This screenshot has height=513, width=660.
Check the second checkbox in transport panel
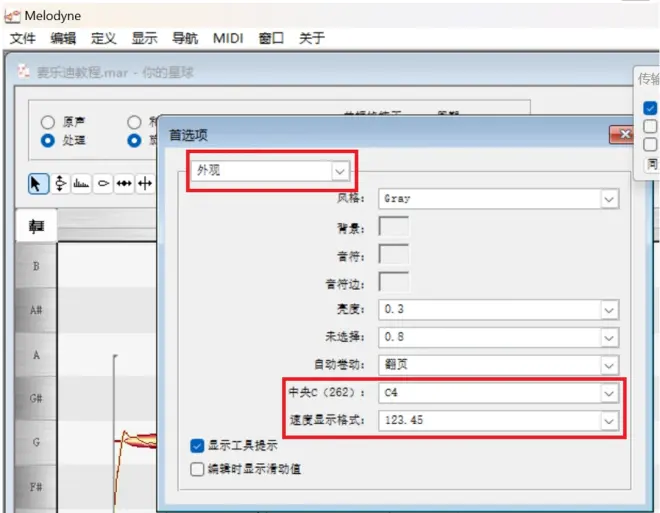(x=650, y=126)
